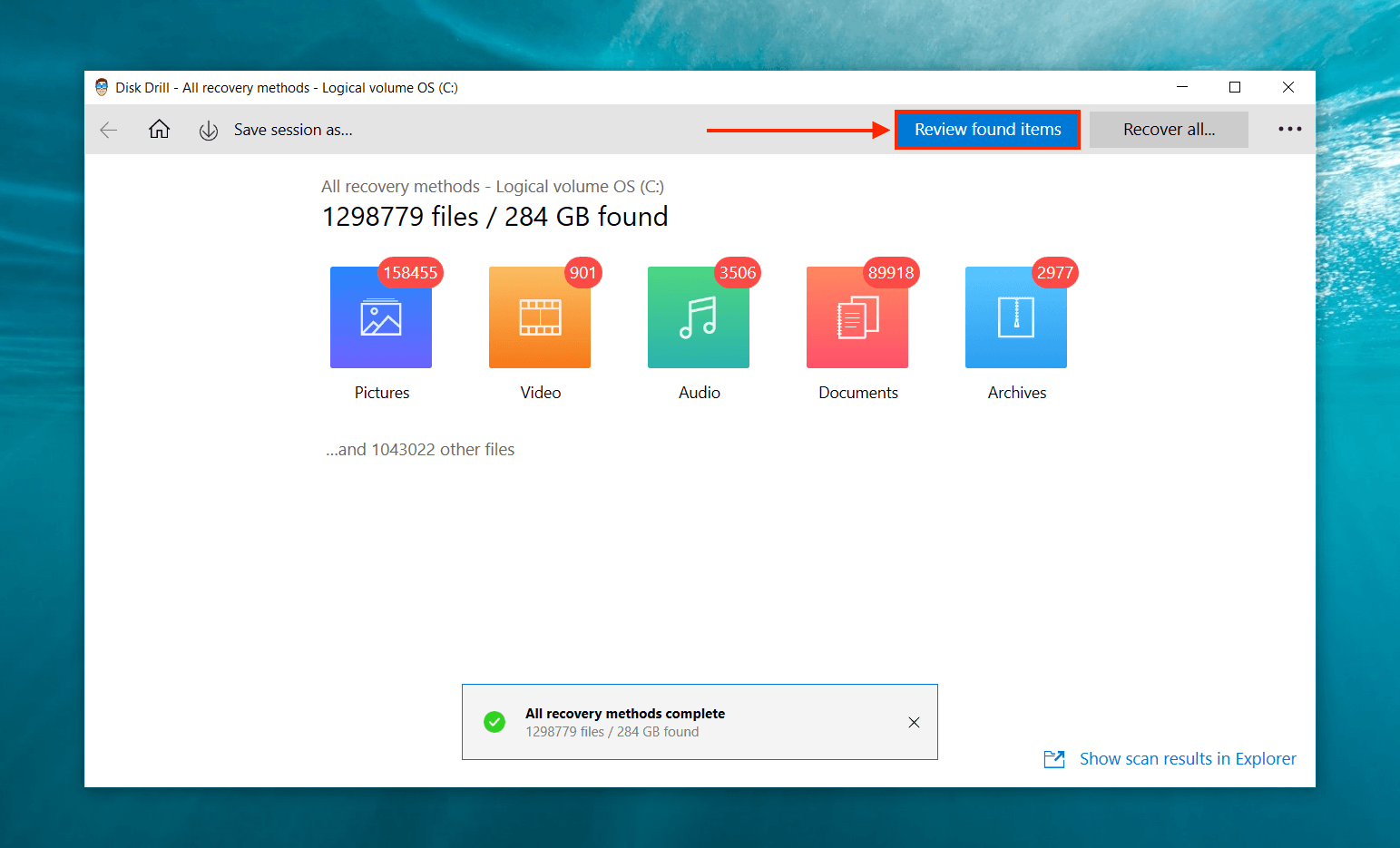
Task: Click the Explorer export arrow icon
Action: pos(1054,759)
